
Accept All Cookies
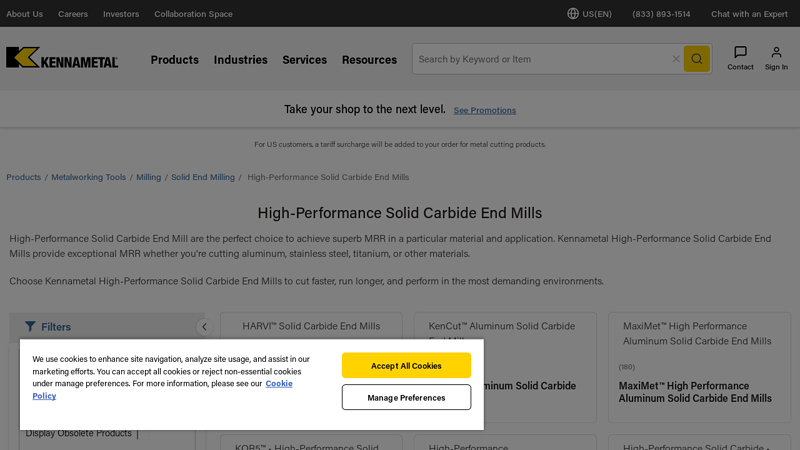point(406,366)
